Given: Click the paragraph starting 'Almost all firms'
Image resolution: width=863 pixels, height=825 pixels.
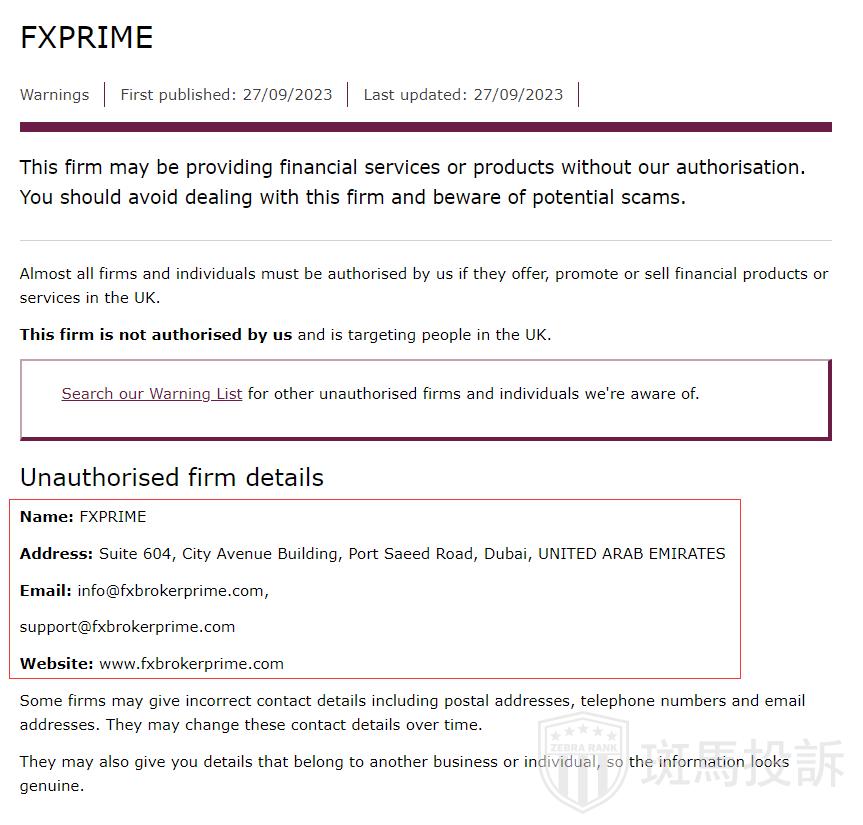Looking at the screenshot, I should (424, 285).
